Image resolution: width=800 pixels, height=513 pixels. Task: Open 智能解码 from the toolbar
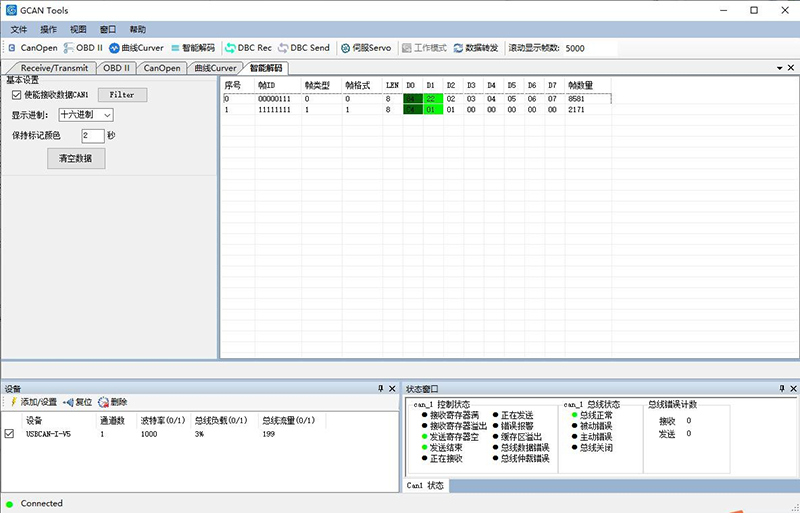click(192, 47)
